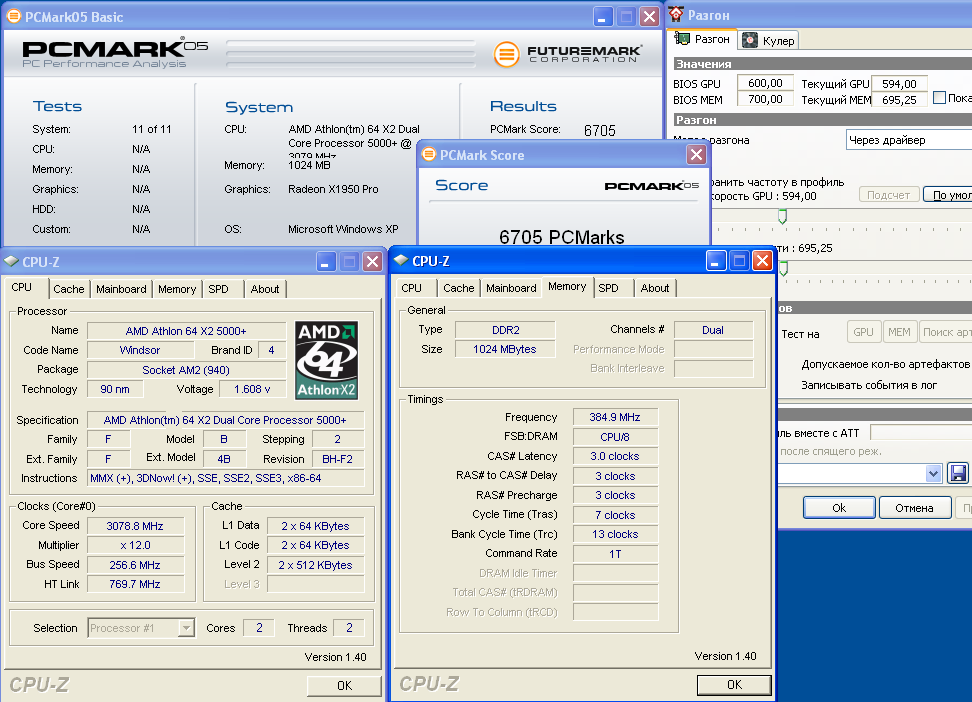Screen dimensions: 972x702
Task: Click the AMD Athlon 64 X2 logo
Action: (x=326, y=360)
